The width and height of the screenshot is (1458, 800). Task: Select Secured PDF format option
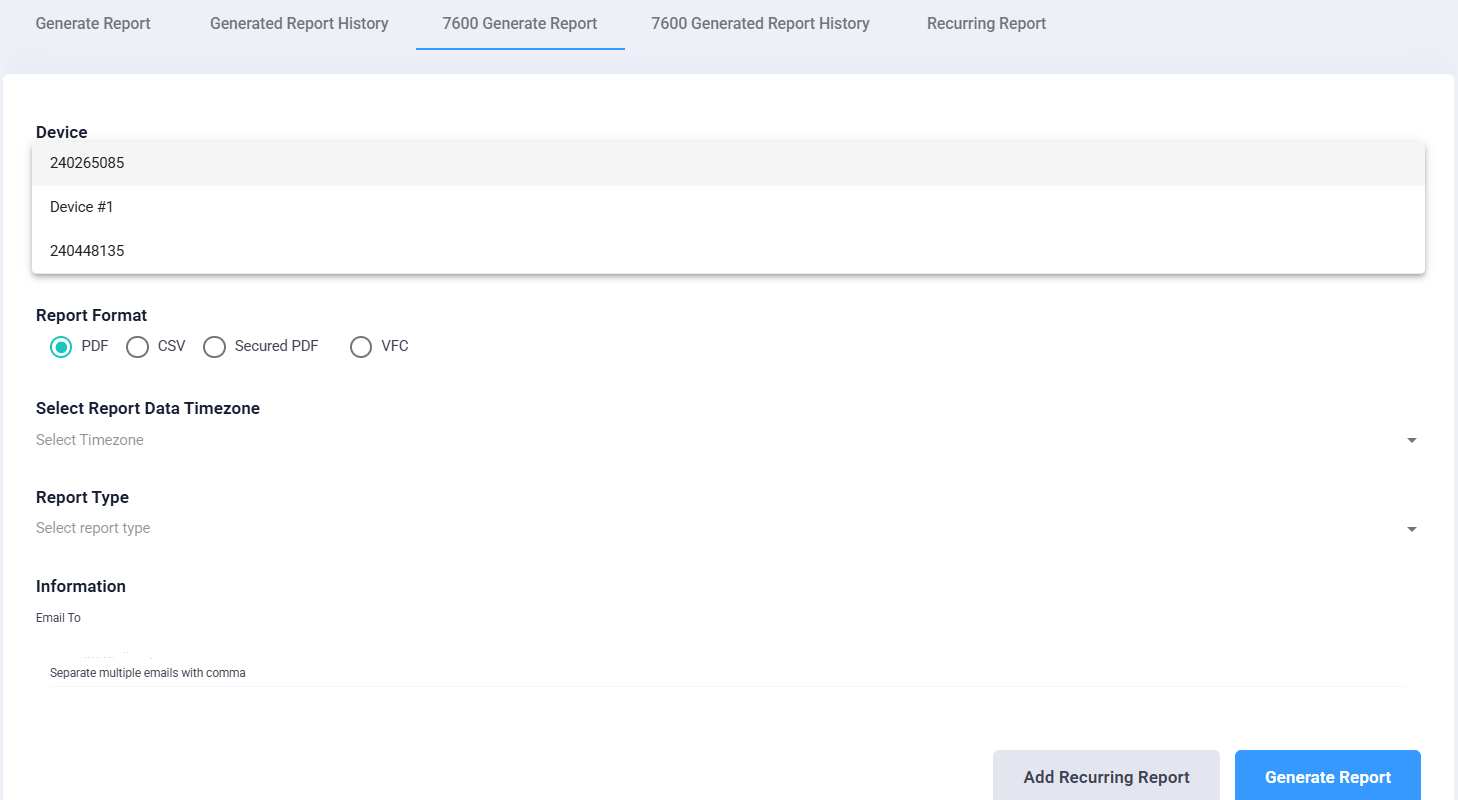coord(214,347)
